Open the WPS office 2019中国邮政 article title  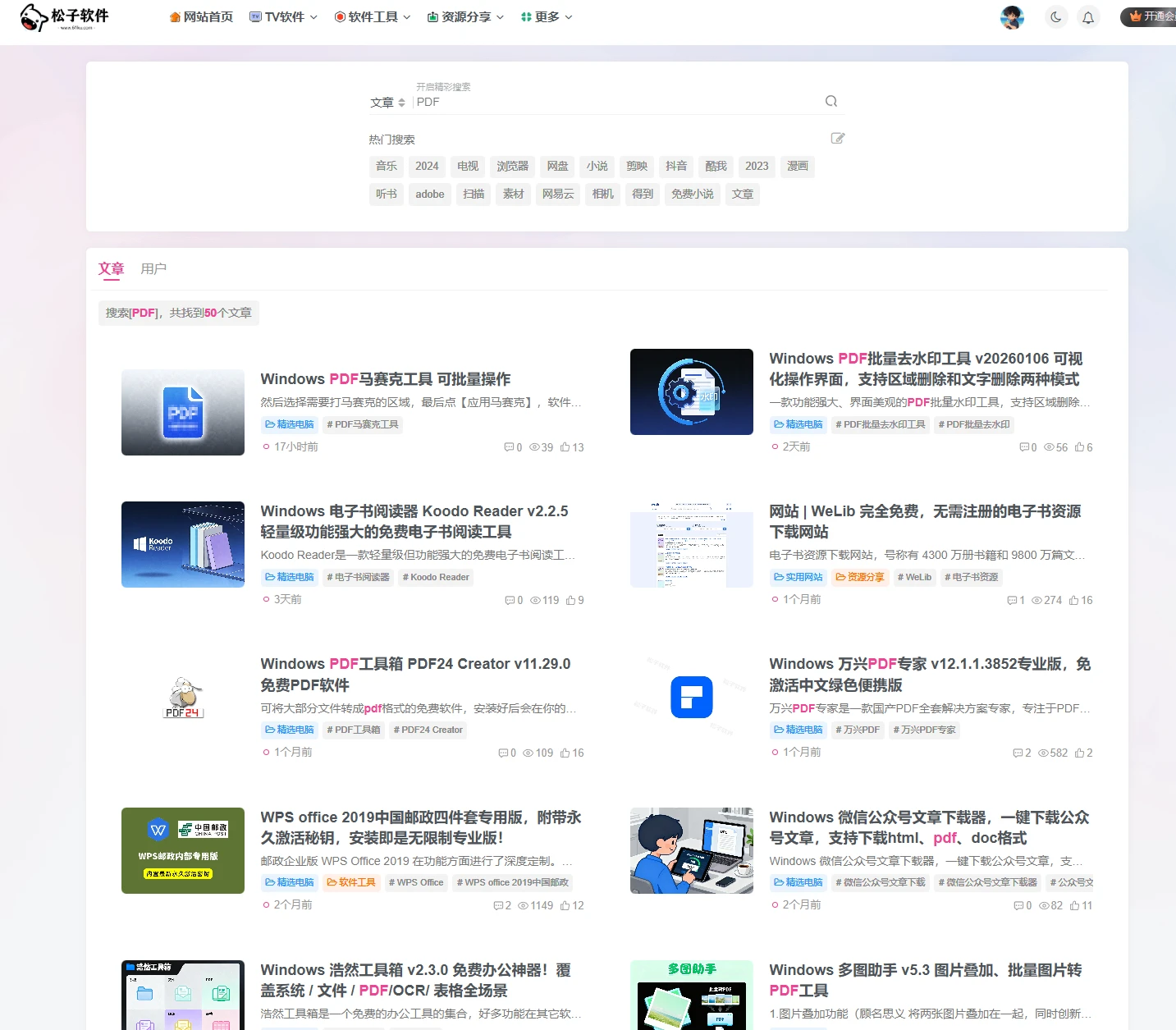pos(421,827)
